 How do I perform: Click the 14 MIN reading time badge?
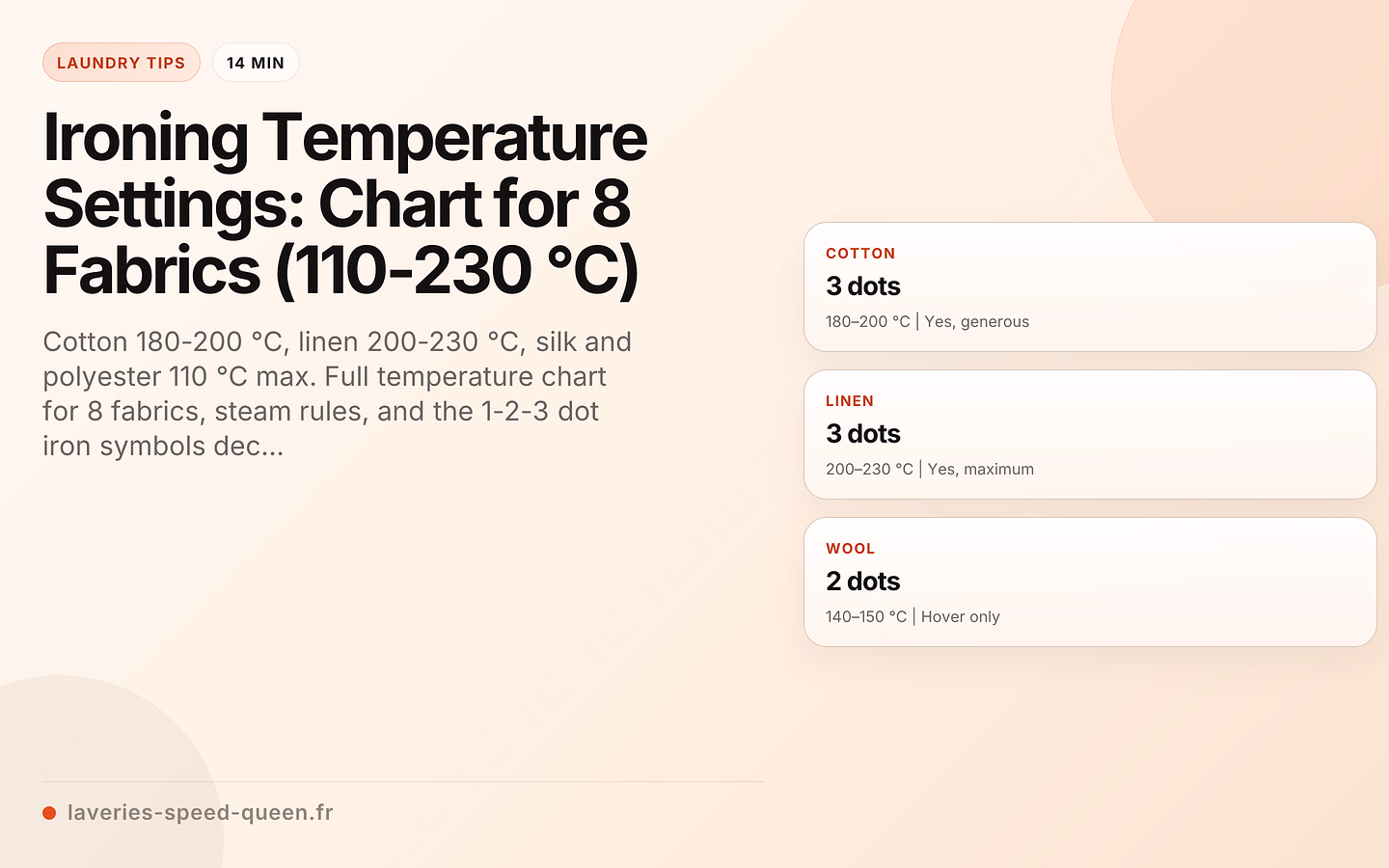[x=256, y=63]
